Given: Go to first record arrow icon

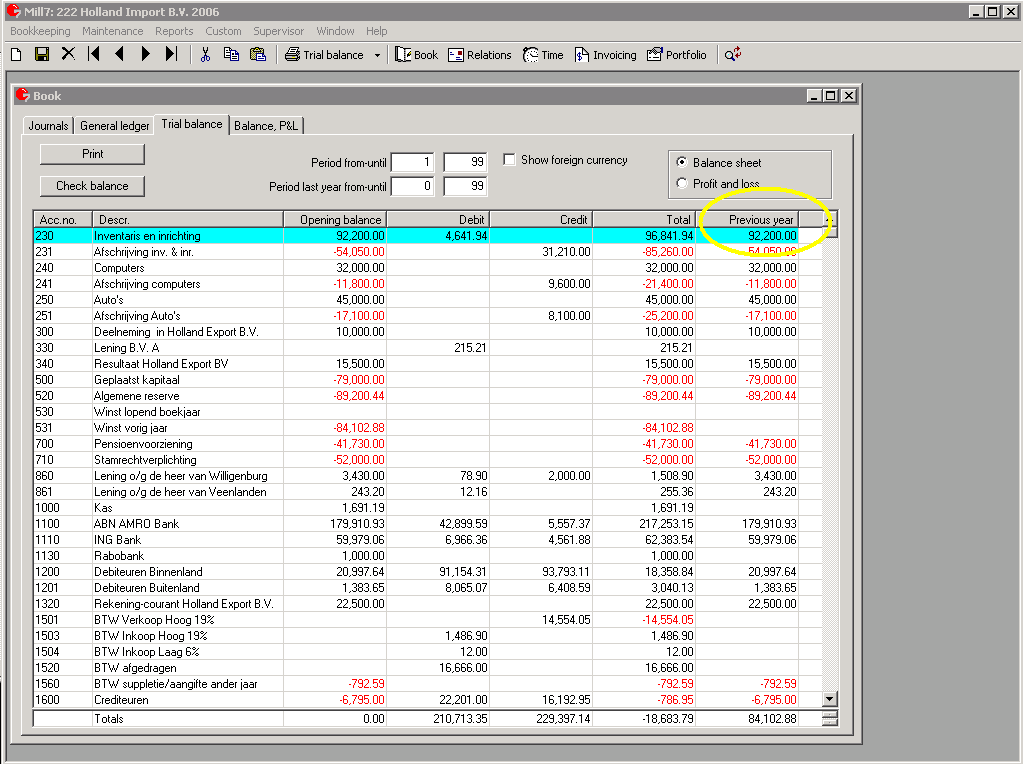Looking at the screenshot, I should click(x=94, y=54).
